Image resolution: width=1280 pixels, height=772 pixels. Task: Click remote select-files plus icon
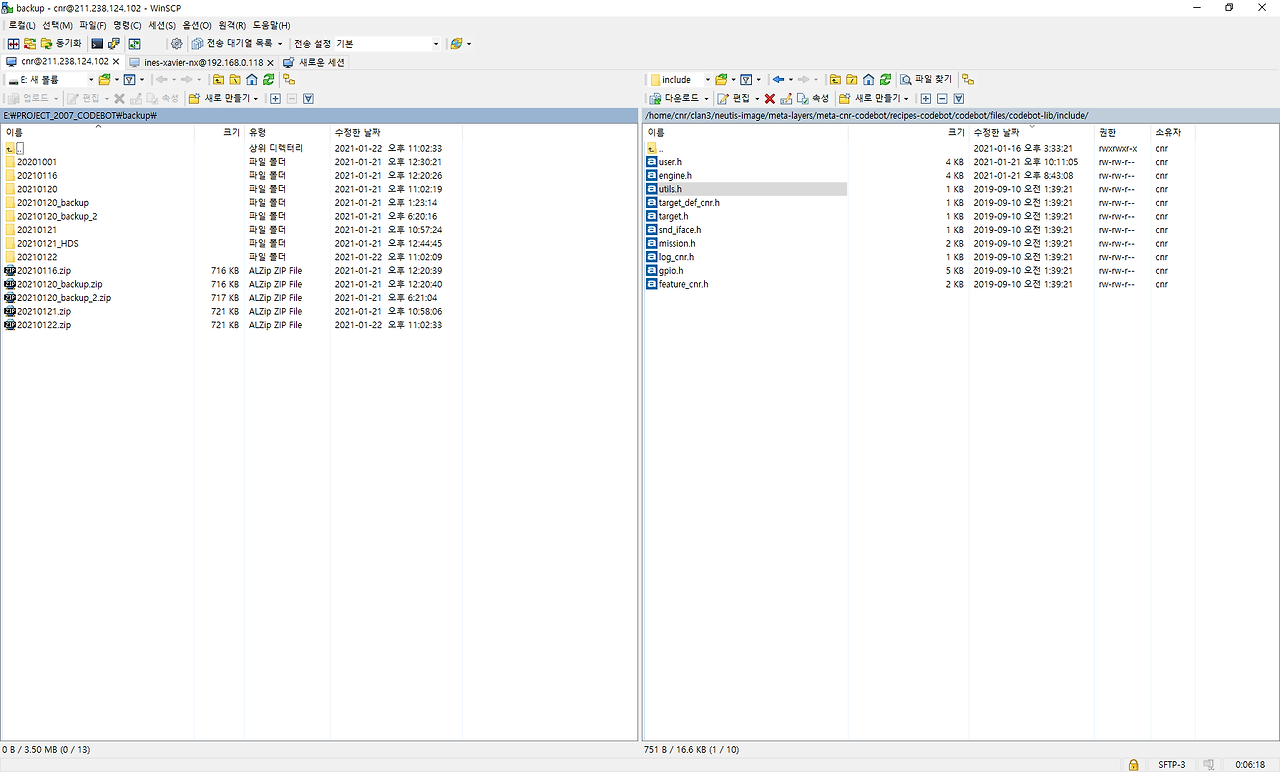(x=926, y=98)
